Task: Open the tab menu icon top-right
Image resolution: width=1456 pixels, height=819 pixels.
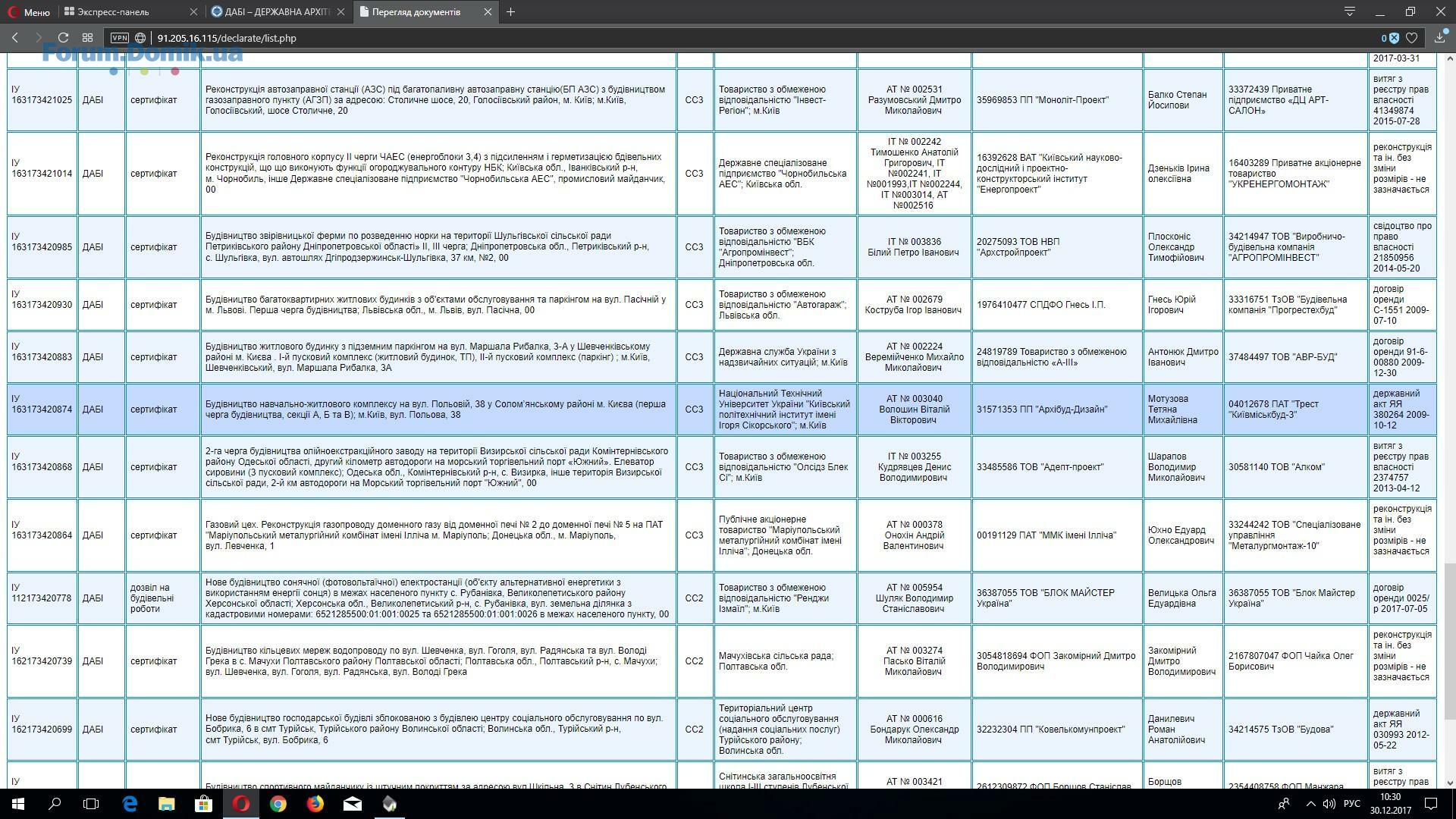Action: (x=1350, y=11)
